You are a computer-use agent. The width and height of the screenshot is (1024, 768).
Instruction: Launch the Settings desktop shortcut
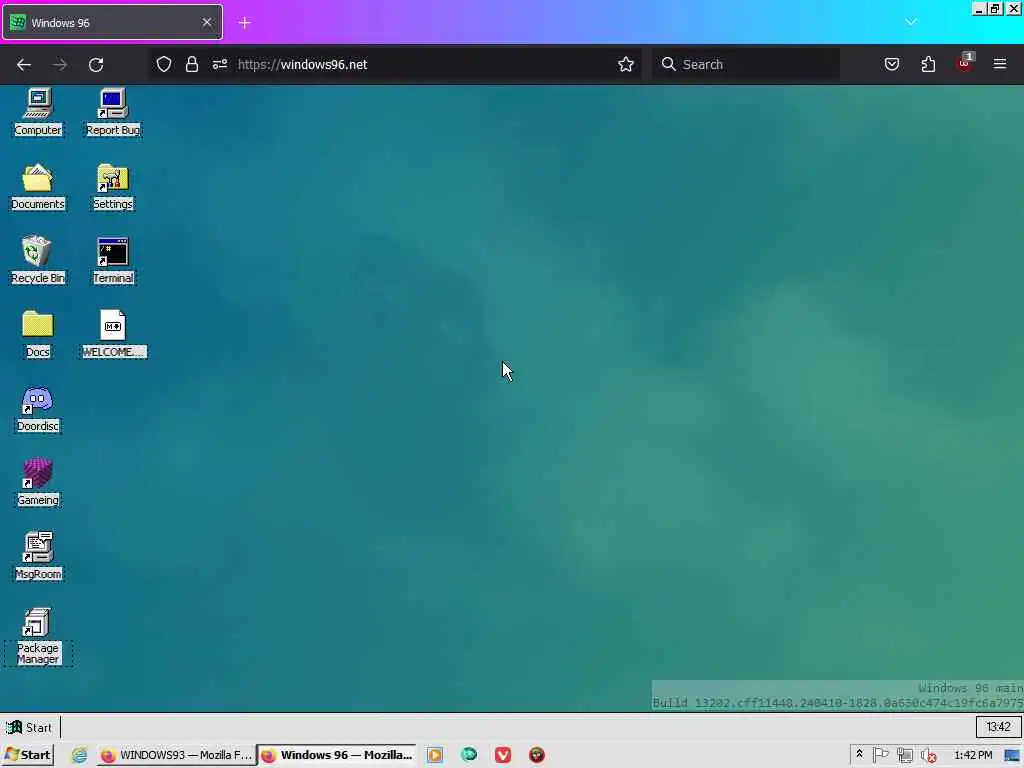pyautogui.click(x=113, y=186)
